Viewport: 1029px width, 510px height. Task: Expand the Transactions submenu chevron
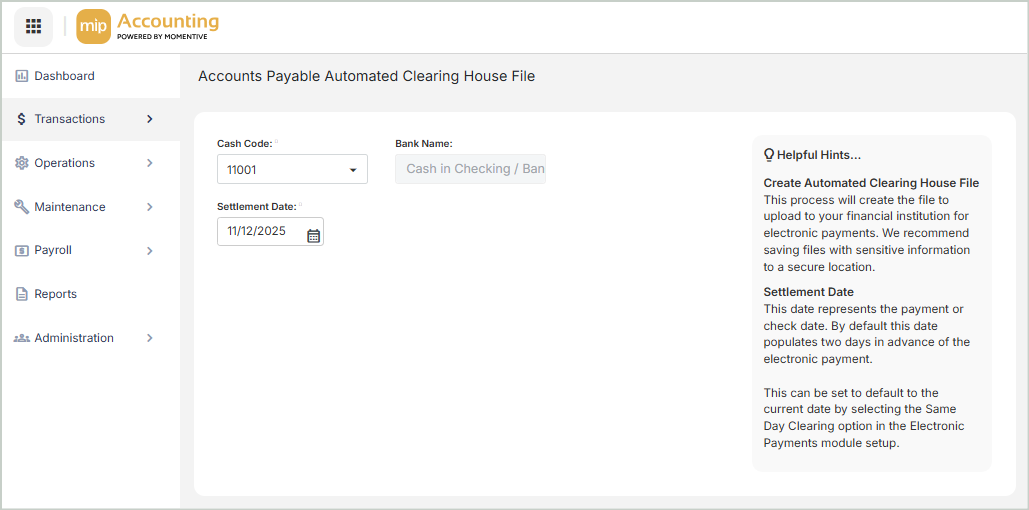click(150, 119)
